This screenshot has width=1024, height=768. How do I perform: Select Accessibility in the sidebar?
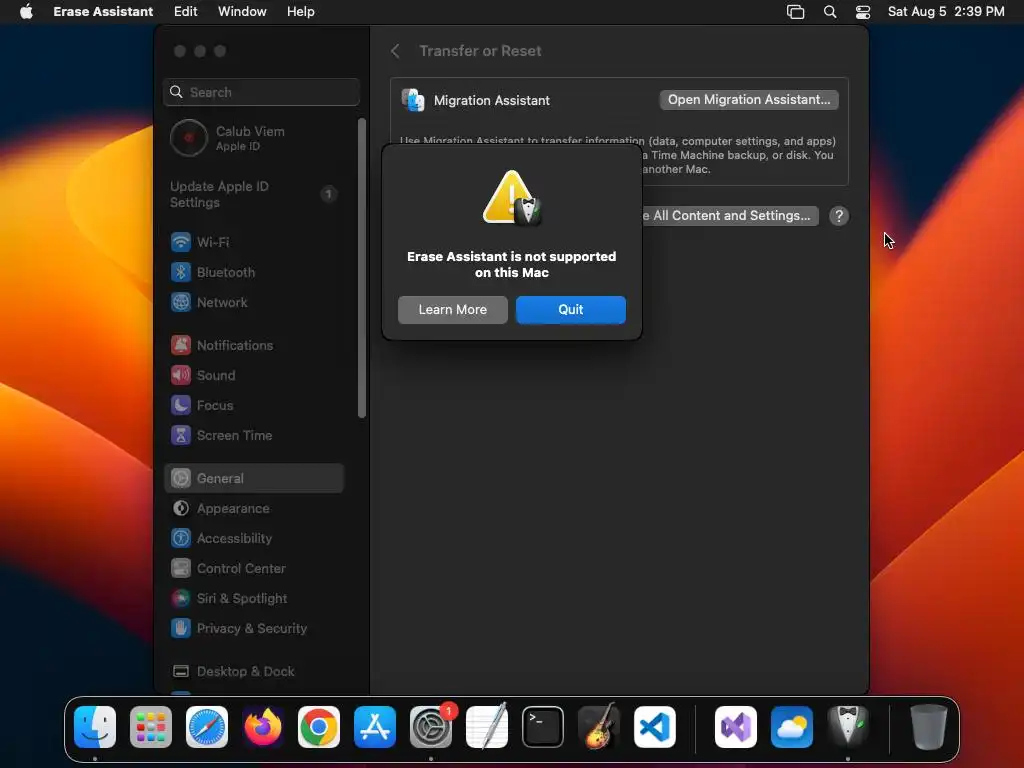[255, 538]
